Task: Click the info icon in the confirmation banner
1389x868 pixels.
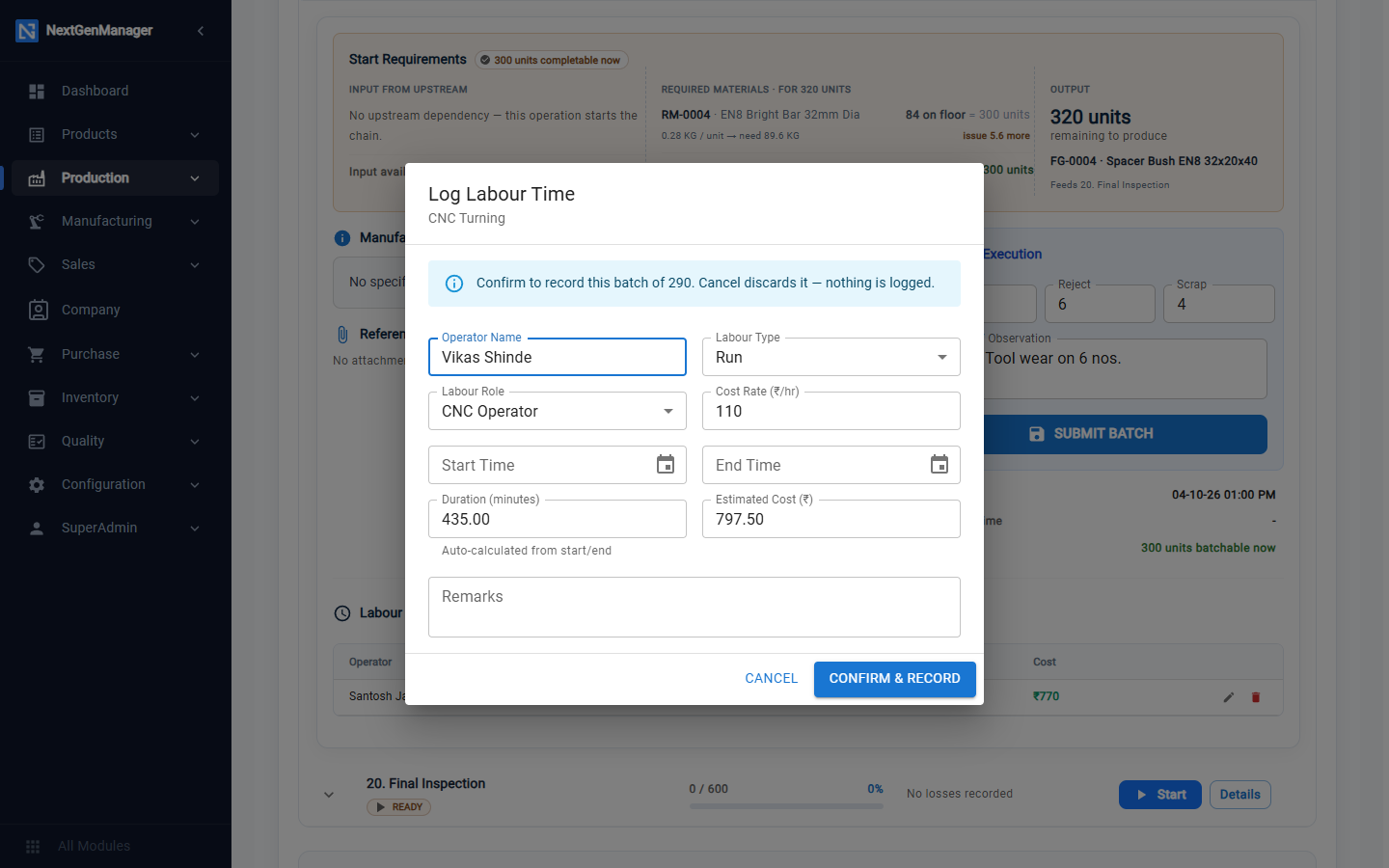Action: coord(453,284)
